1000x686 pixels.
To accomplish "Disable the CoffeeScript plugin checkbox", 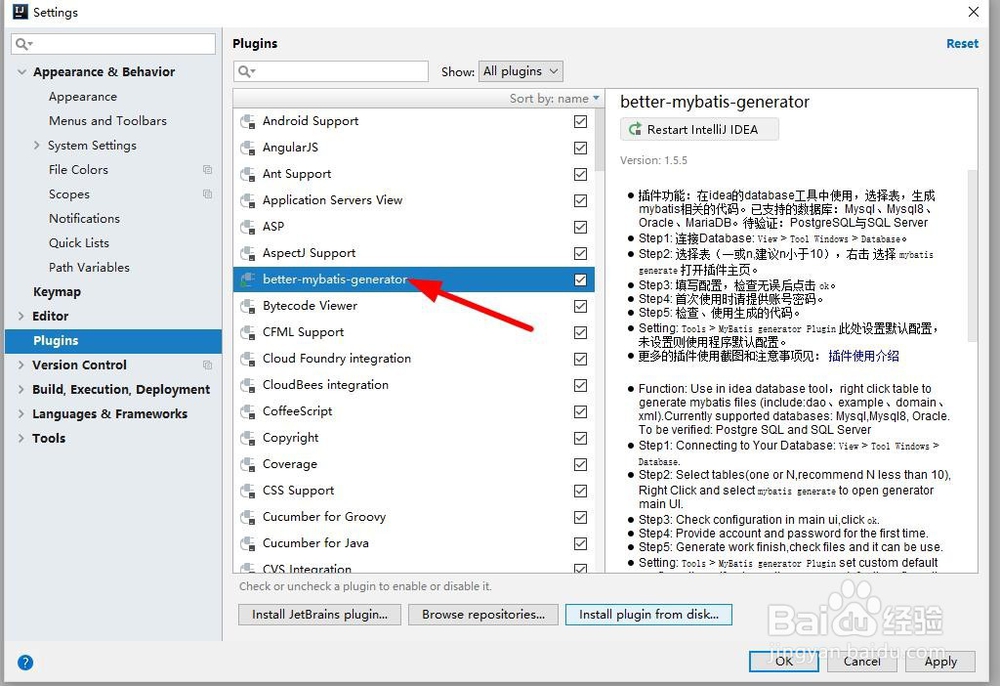I will (580, 412).
